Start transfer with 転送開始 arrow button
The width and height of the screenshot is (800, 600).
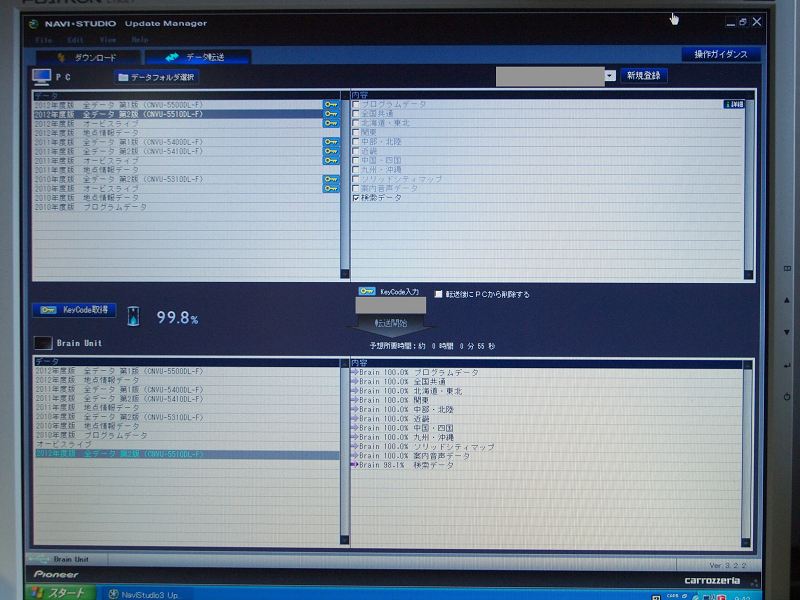391,323
